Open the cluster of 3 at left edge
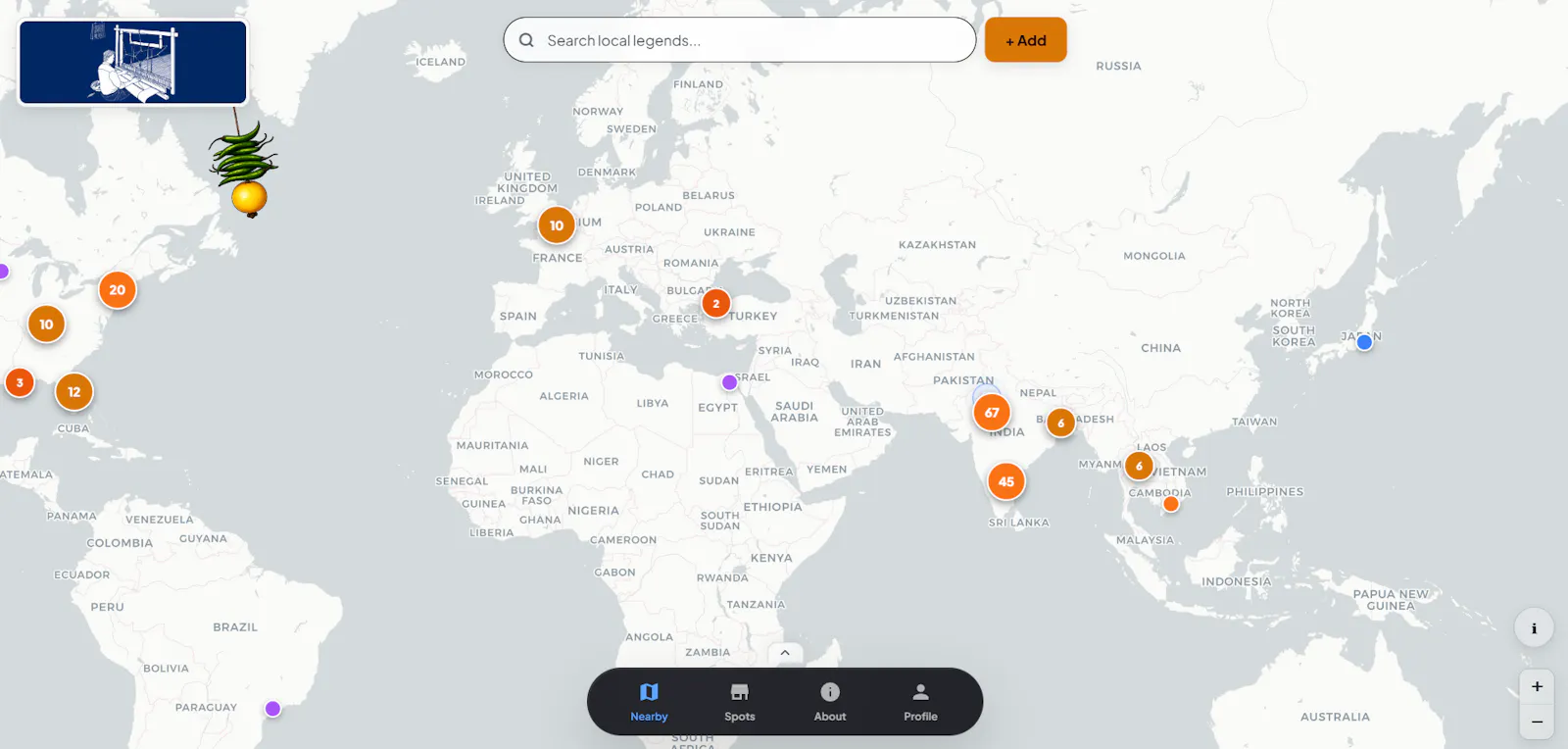The width and height of the screenshot is (1568, 749). 20,383
